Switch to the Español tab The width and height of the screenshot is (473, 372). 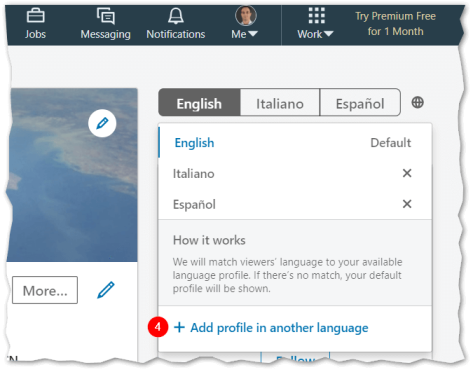click(x=360, y=103)
